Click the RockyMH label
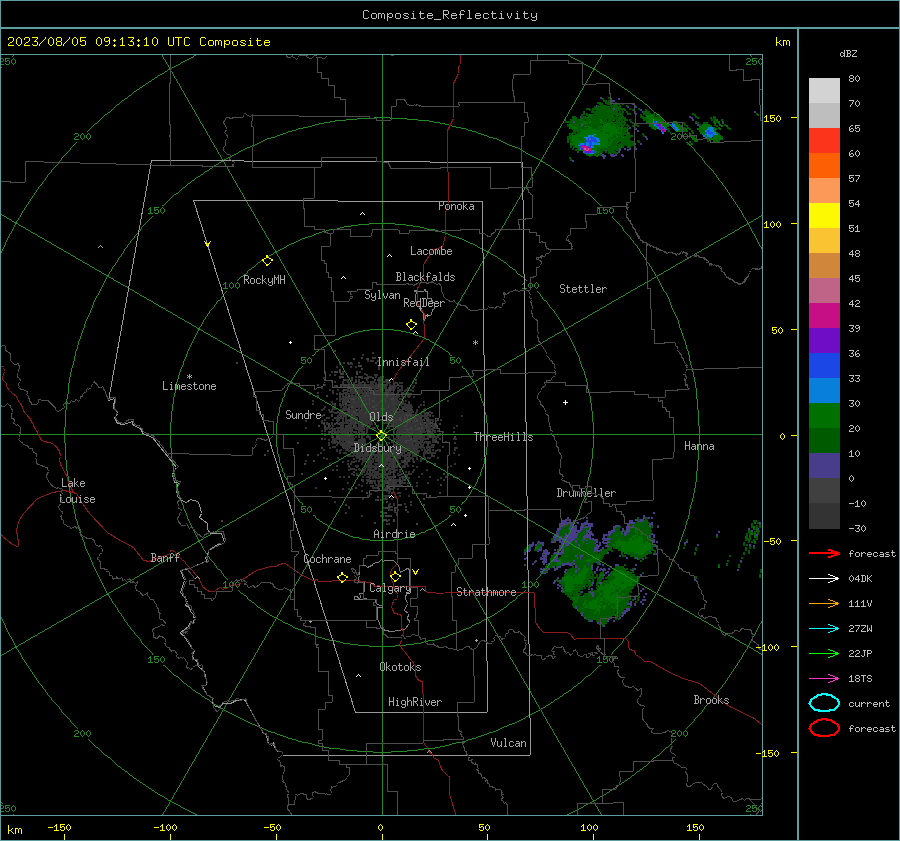 coord(264,280)
